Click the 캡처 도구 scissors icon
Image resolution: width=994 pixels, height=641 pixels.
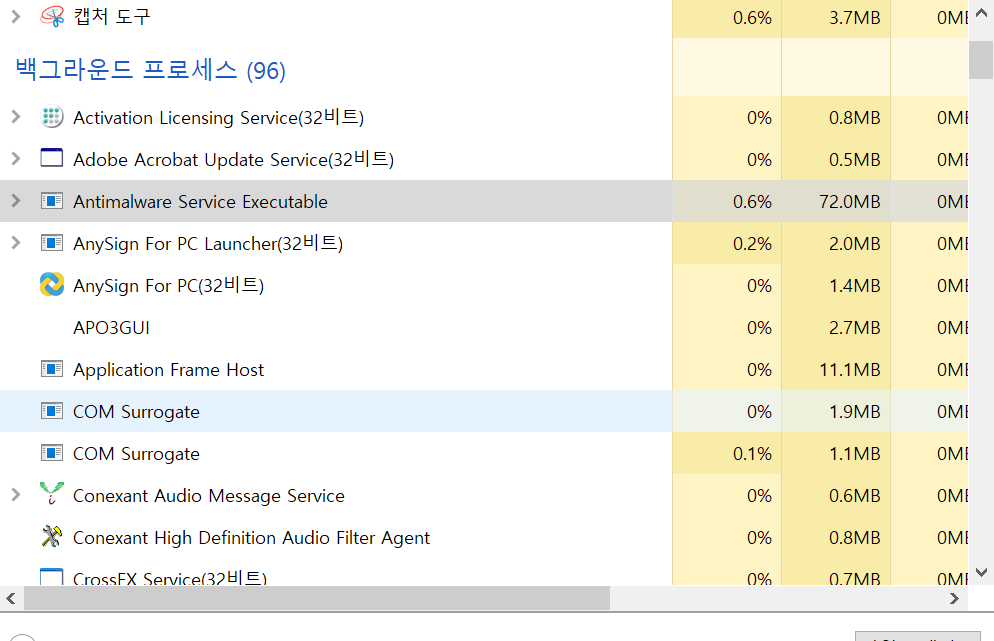(52, 16)
